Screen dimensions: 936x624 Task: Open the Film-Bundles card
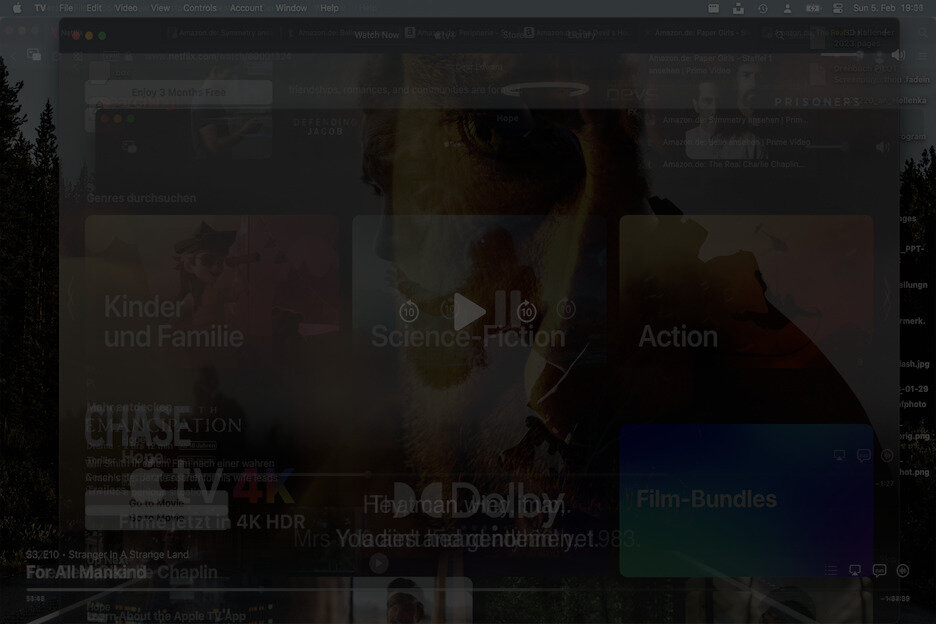746,500
